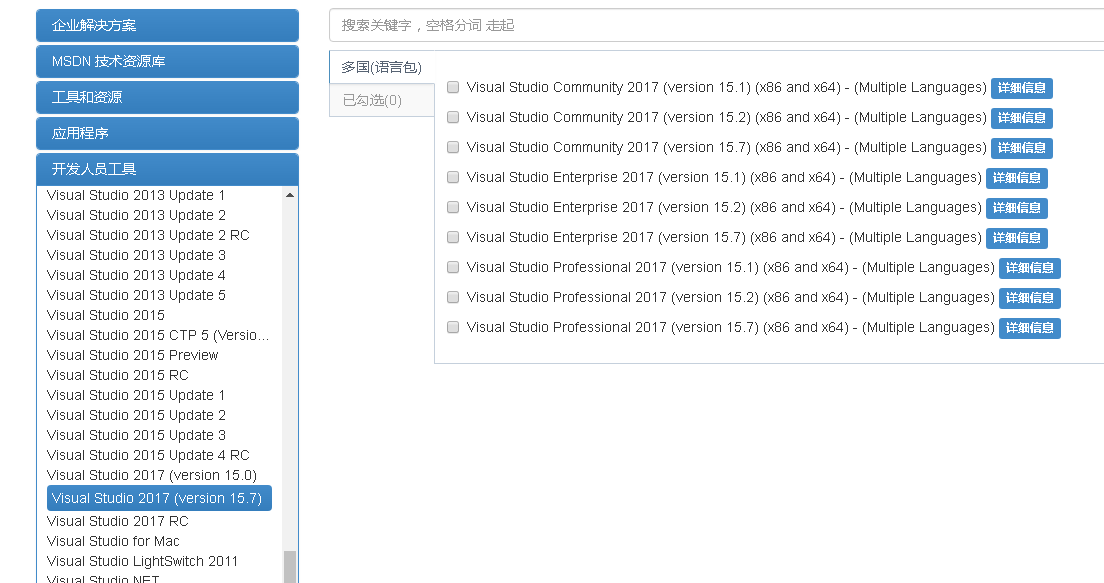Screen dimensions: 1104x583
Task: Select Visual Studio 2017 RC
Action: 118,521
